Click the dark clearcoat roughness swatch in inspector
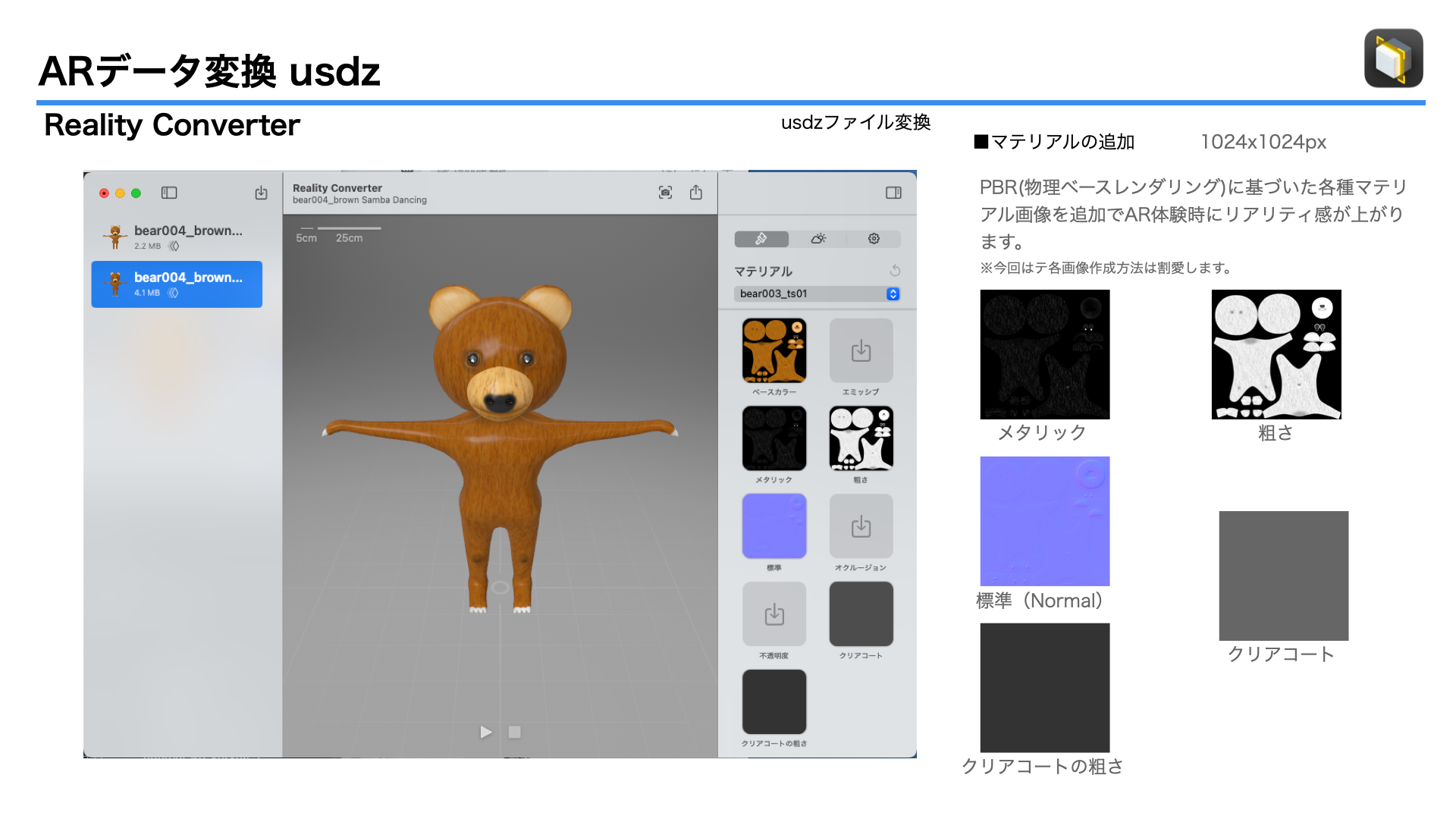This screenshot has height=819, width=1456. click(774, 702)
